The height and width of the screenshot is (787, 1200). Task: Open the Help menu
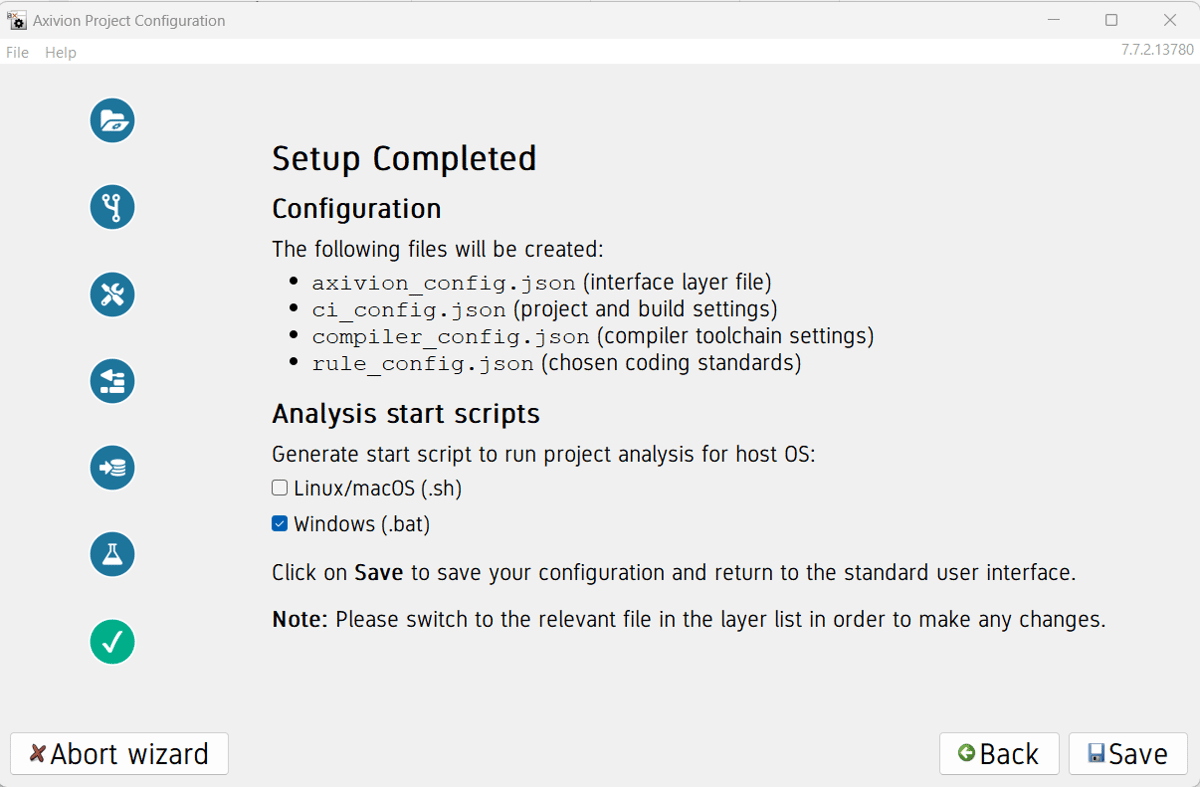(x=60, y=52)
